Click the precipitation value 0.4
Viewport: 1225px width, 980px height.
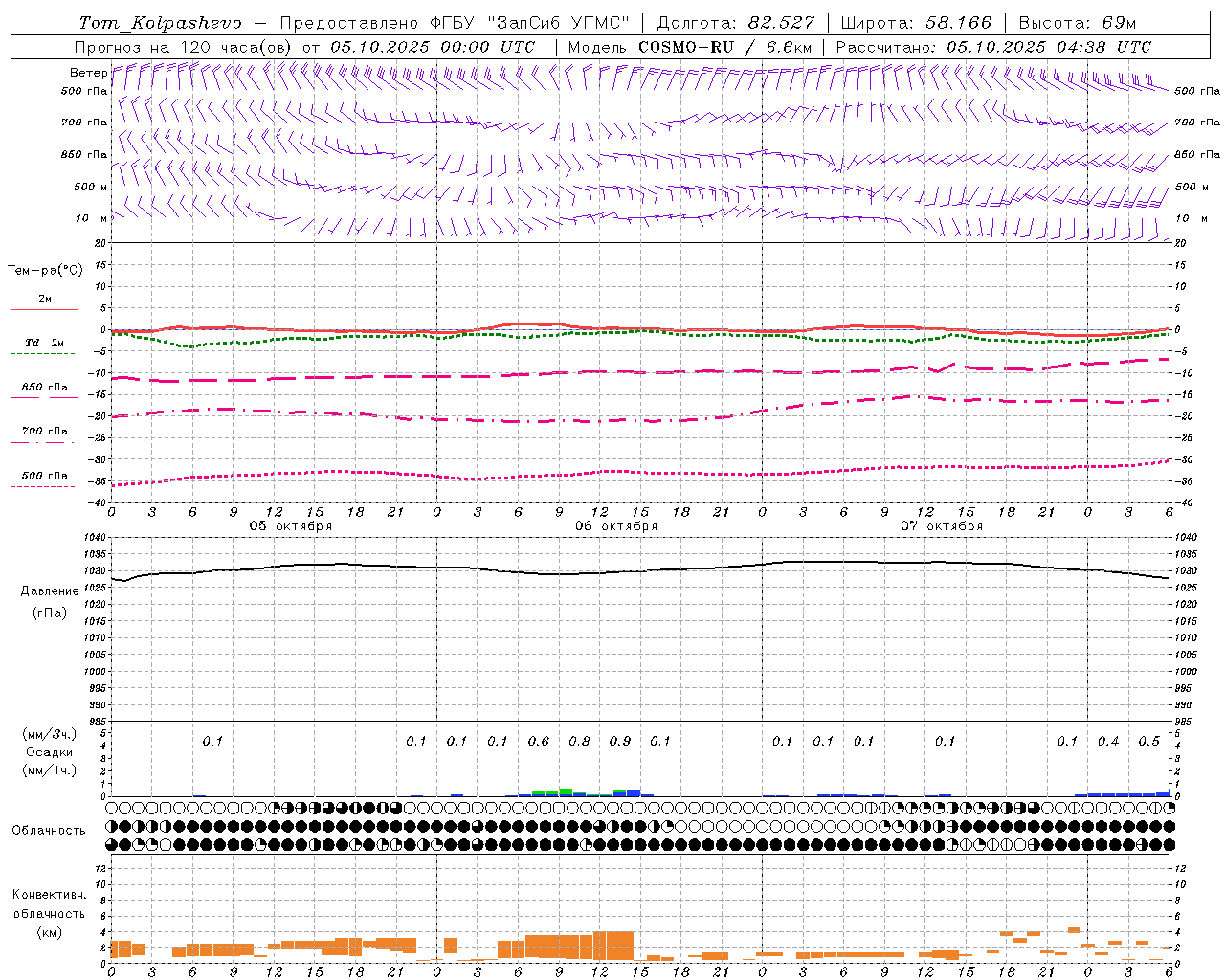(x=1108, y=741)
